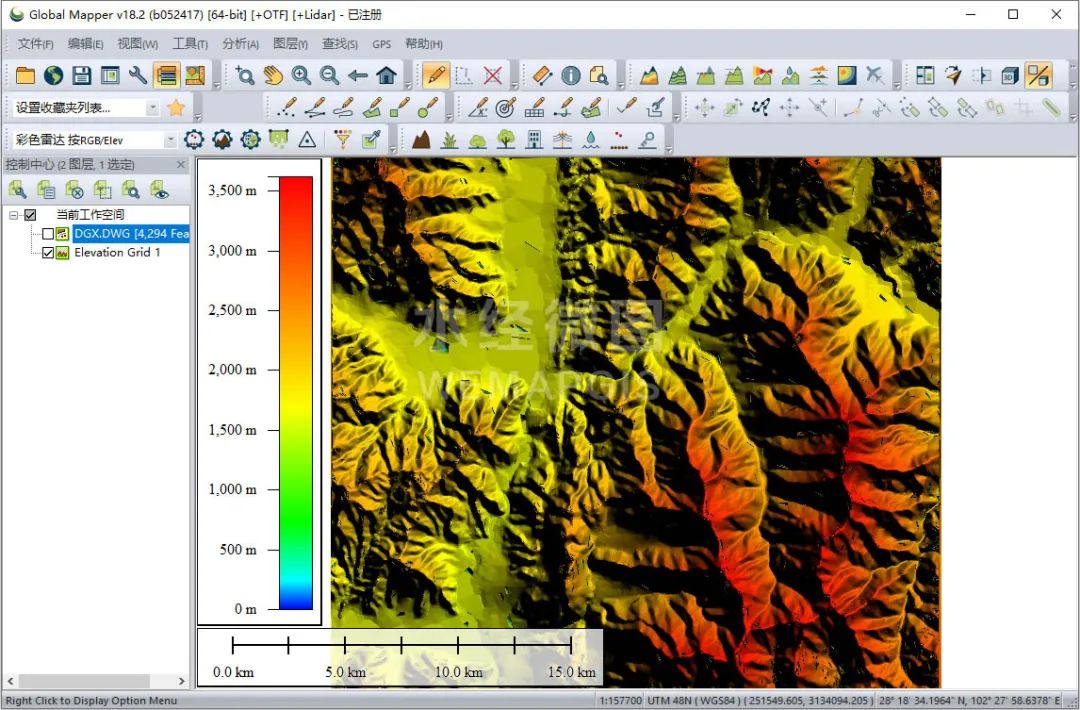The image size is (1080, 710).
Task: Open the 工具 (Tools) menu
Action: [x=189, y=44]
